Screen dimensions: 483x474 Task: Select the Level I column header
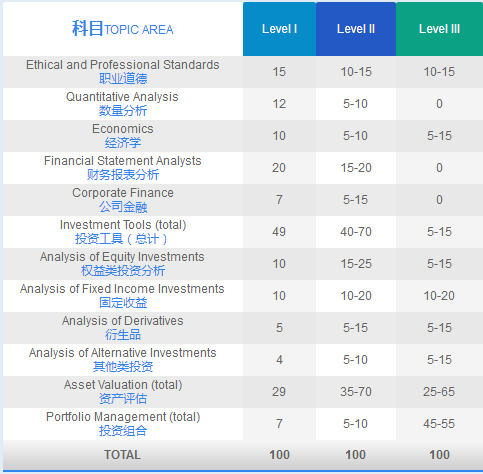(279, 29)
